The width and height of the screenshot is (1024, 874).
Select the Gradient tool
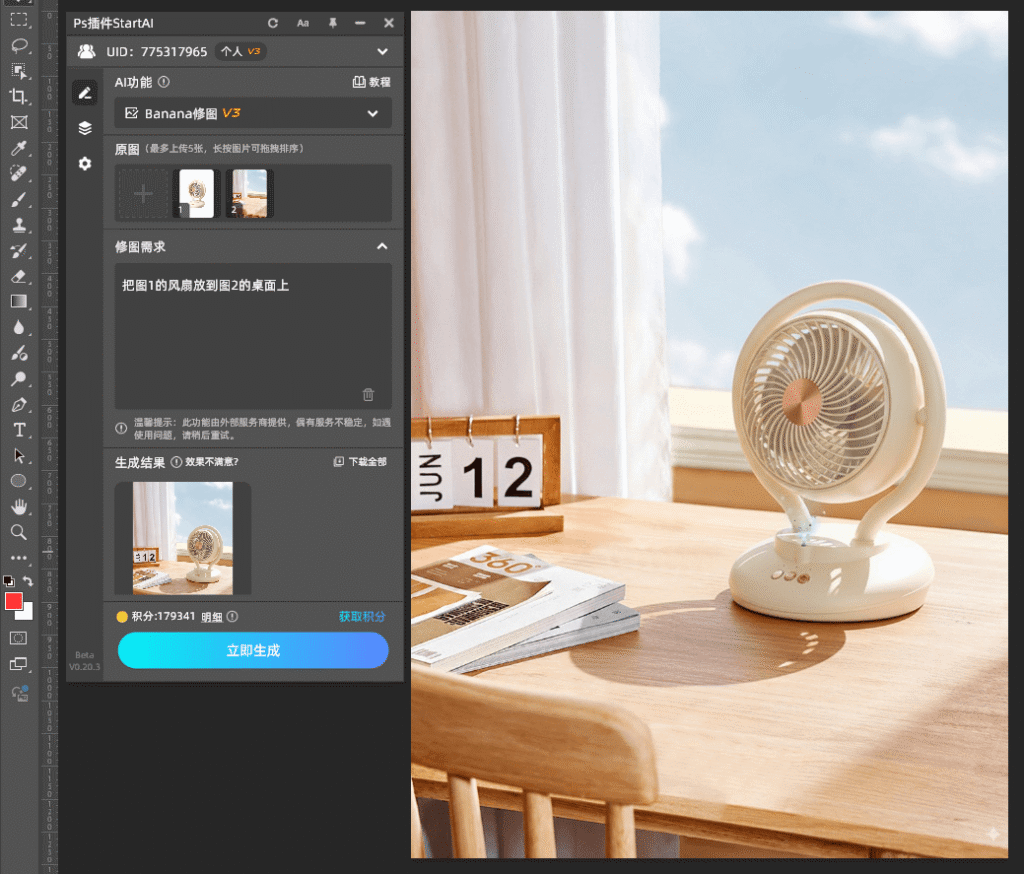tap(19, 302)
